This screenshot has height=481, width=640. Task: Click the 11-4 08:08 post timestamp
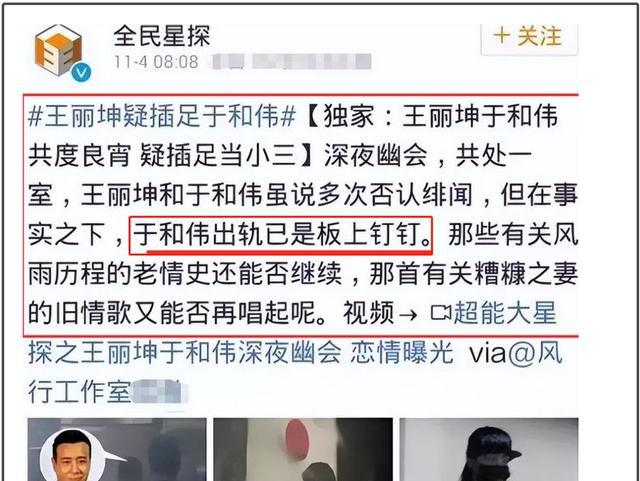coord(156,62)
